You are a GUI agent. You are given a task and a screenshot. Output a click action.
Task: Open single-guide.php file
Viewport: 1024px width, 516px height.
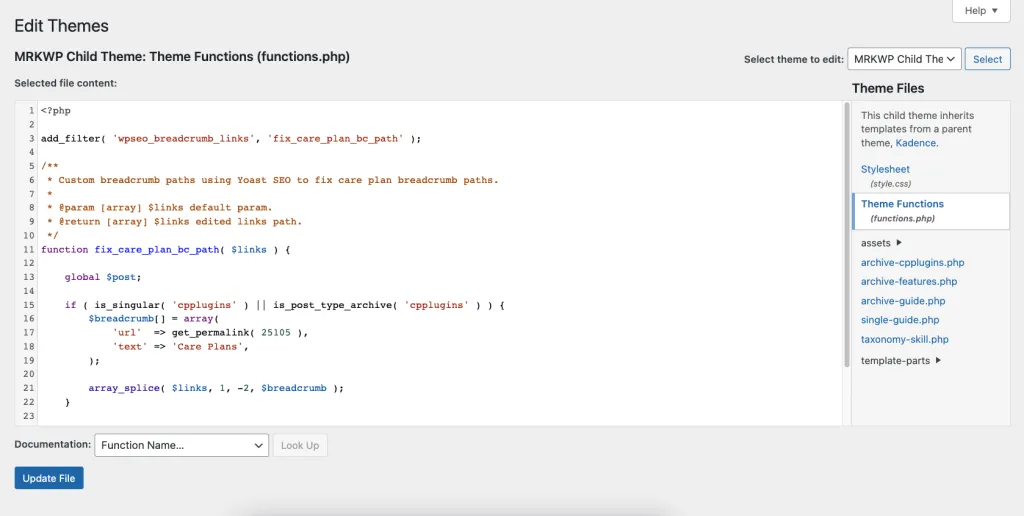click(x=900, y=320)
